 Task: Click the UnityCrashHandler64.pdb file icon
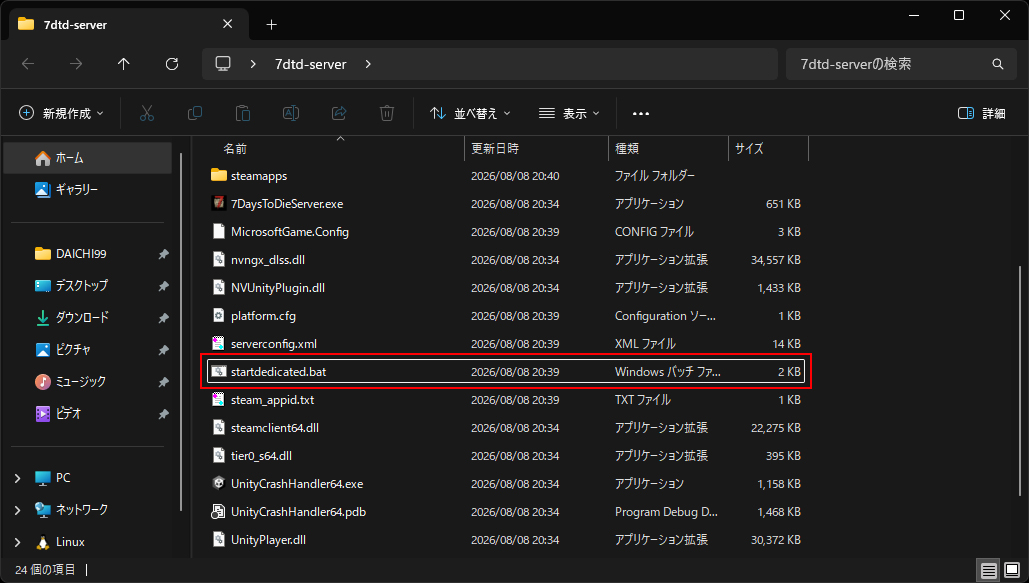point(219,511)
